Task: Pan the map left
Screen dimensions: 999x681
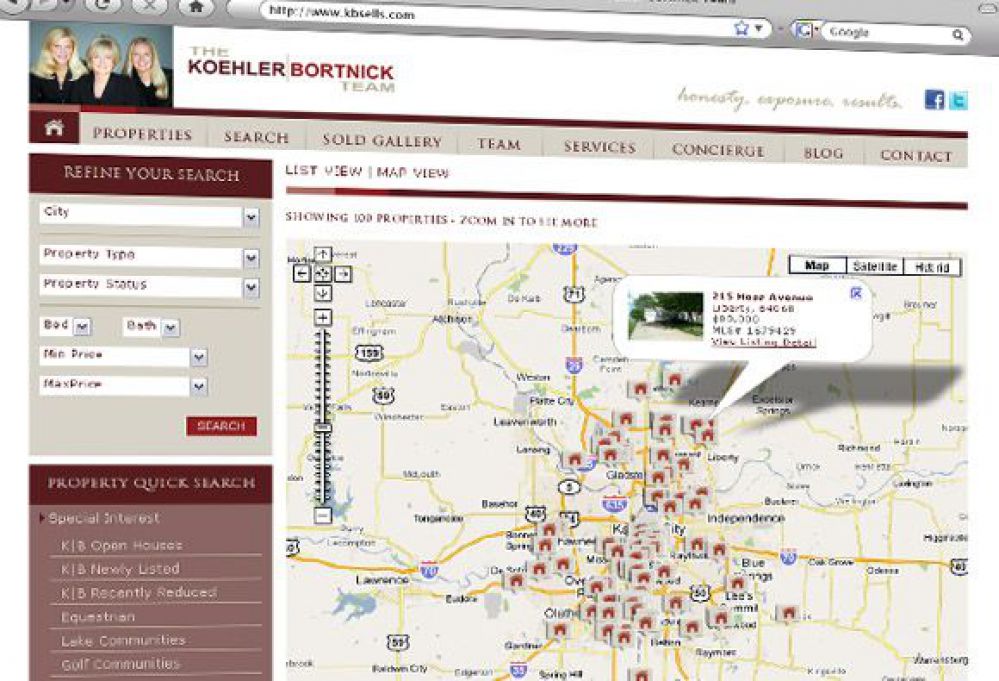Action: click(x=302, y=274)
